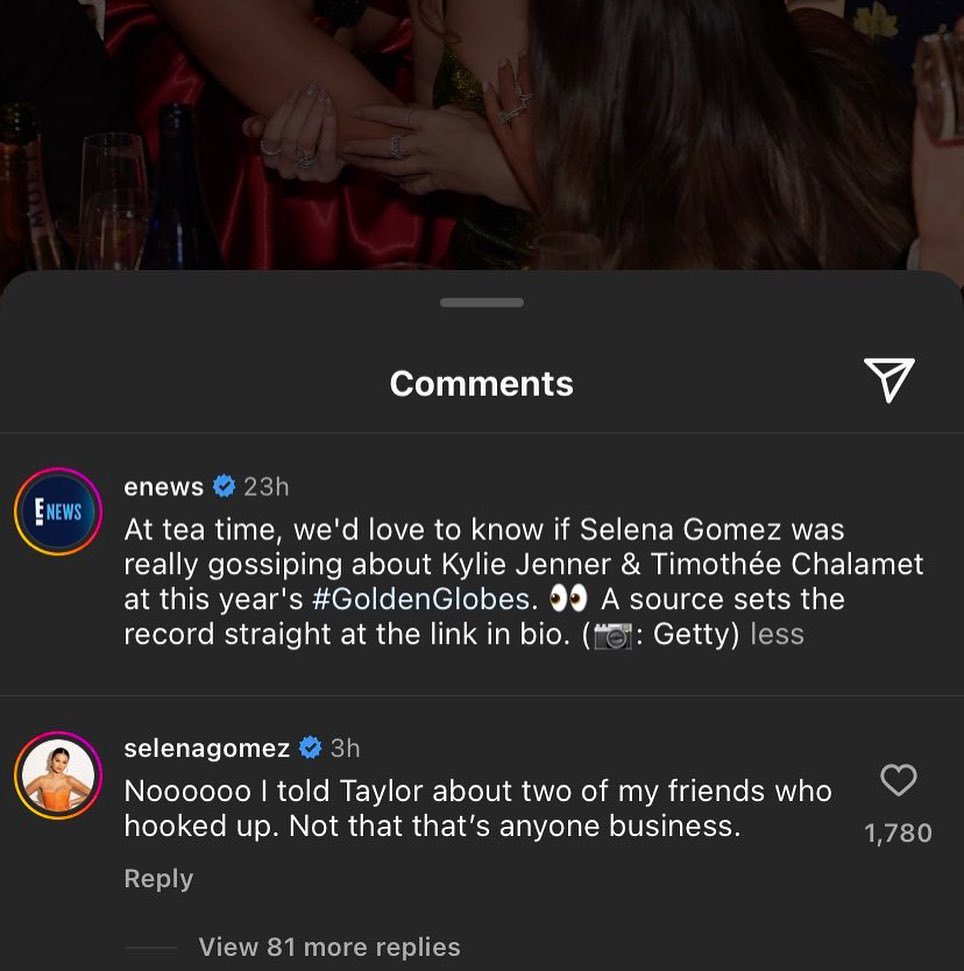Select the Comments header tab
Viewport: 964px width, 971px height.
coord(481,383)
